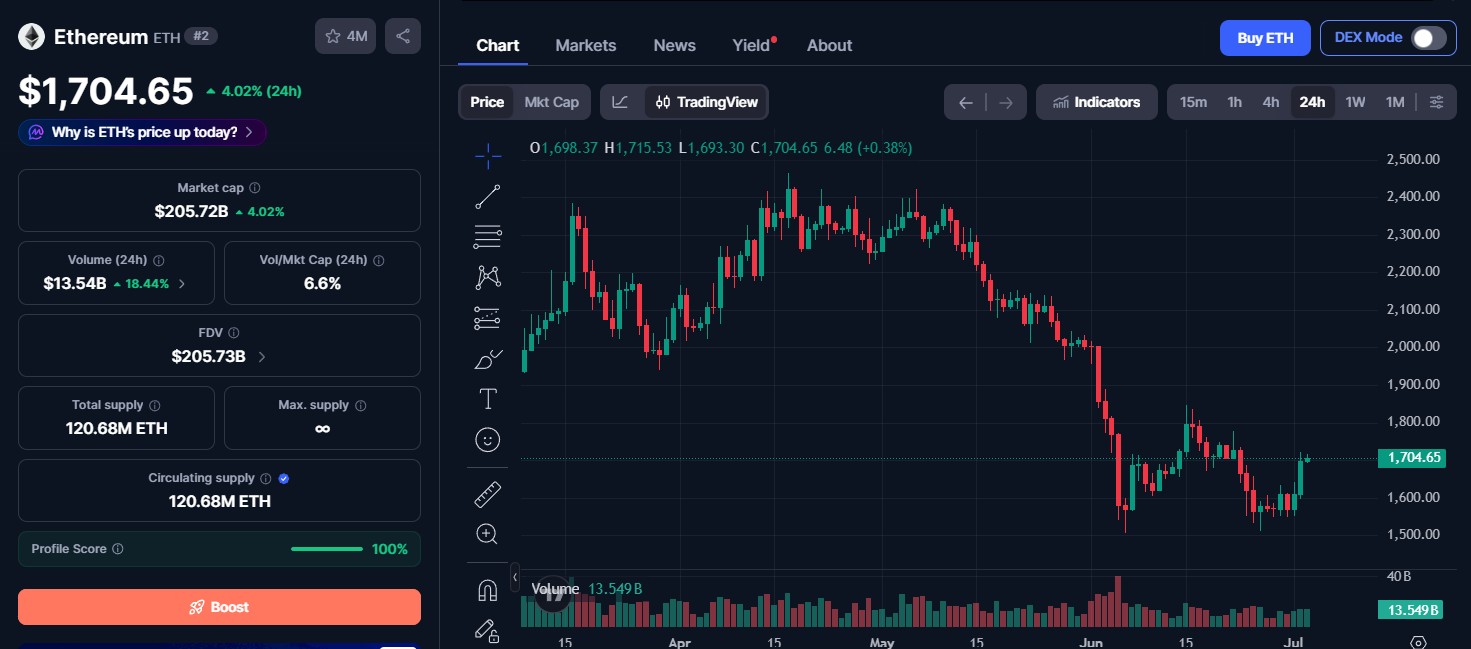Click the Profile Score progress bar
The width and height of the screenshot is (1471, 649).
327,549
